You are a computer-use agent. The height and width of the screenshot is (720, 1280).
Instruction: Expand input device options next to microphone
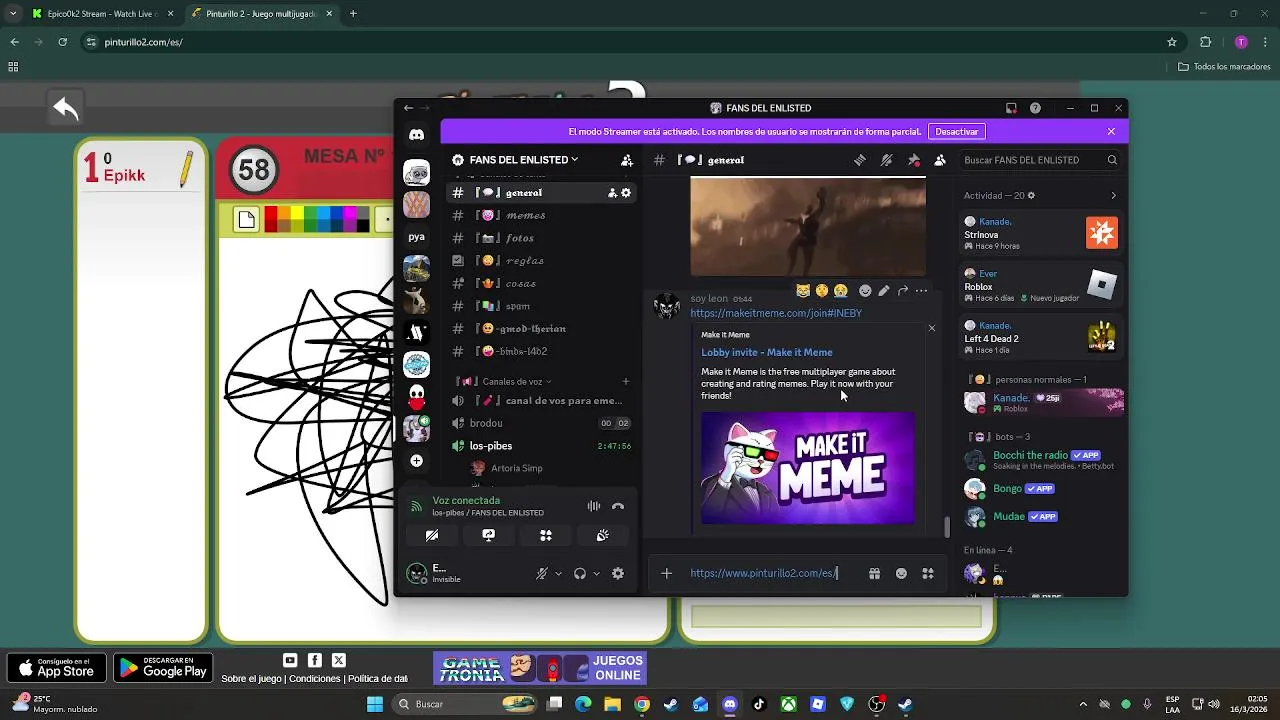click(x=558, y=573)
